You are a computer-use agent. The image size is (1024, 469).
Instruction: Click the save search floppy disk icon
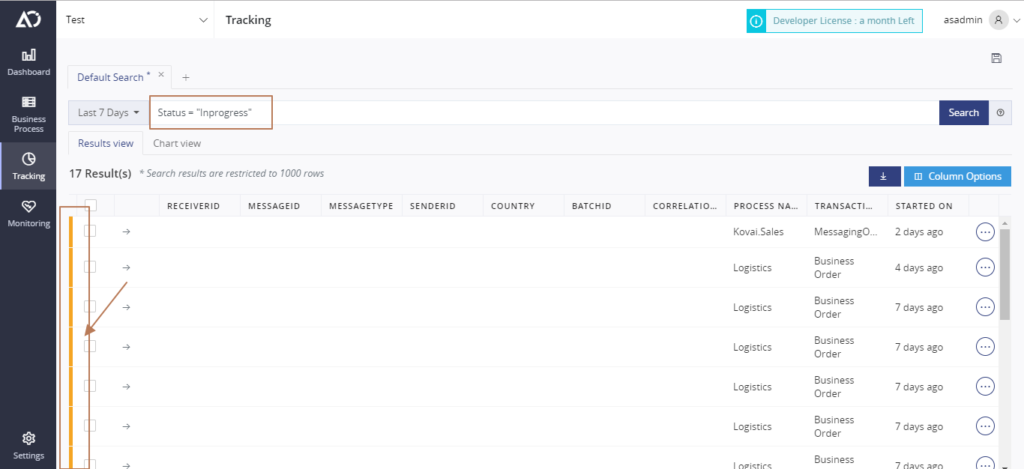pos(996,58)
